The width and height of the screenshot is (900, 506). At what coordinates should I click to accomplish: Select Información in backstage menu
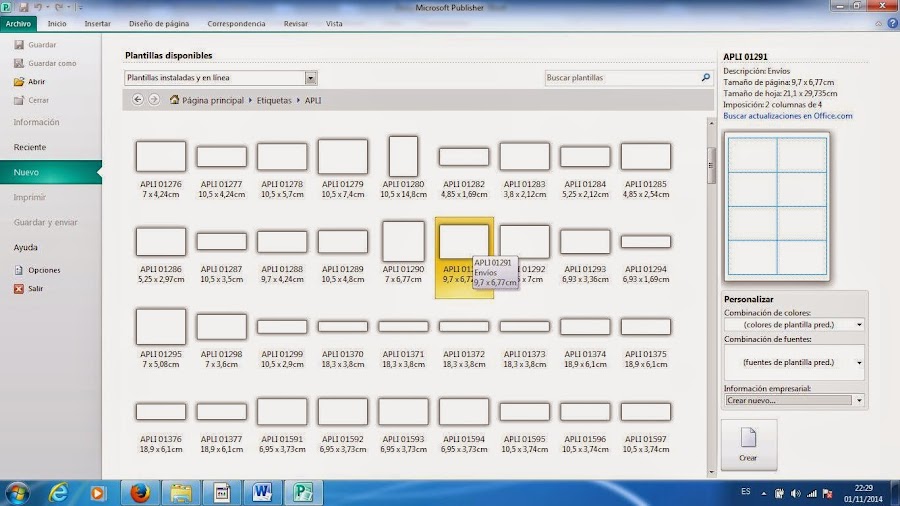[x=37, y=122]
